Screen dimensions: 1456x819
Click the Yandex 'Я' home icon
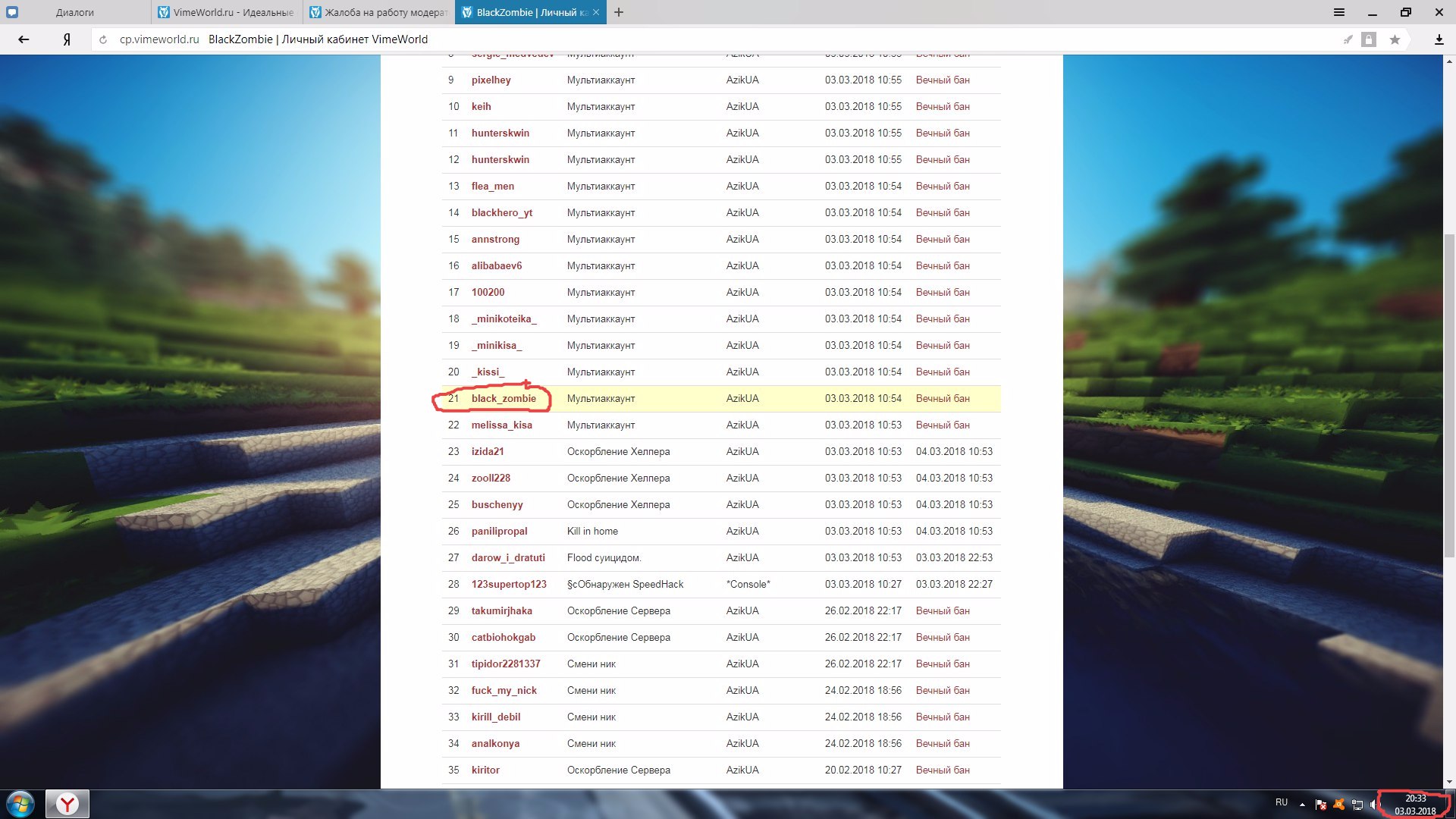click(67, 39)
